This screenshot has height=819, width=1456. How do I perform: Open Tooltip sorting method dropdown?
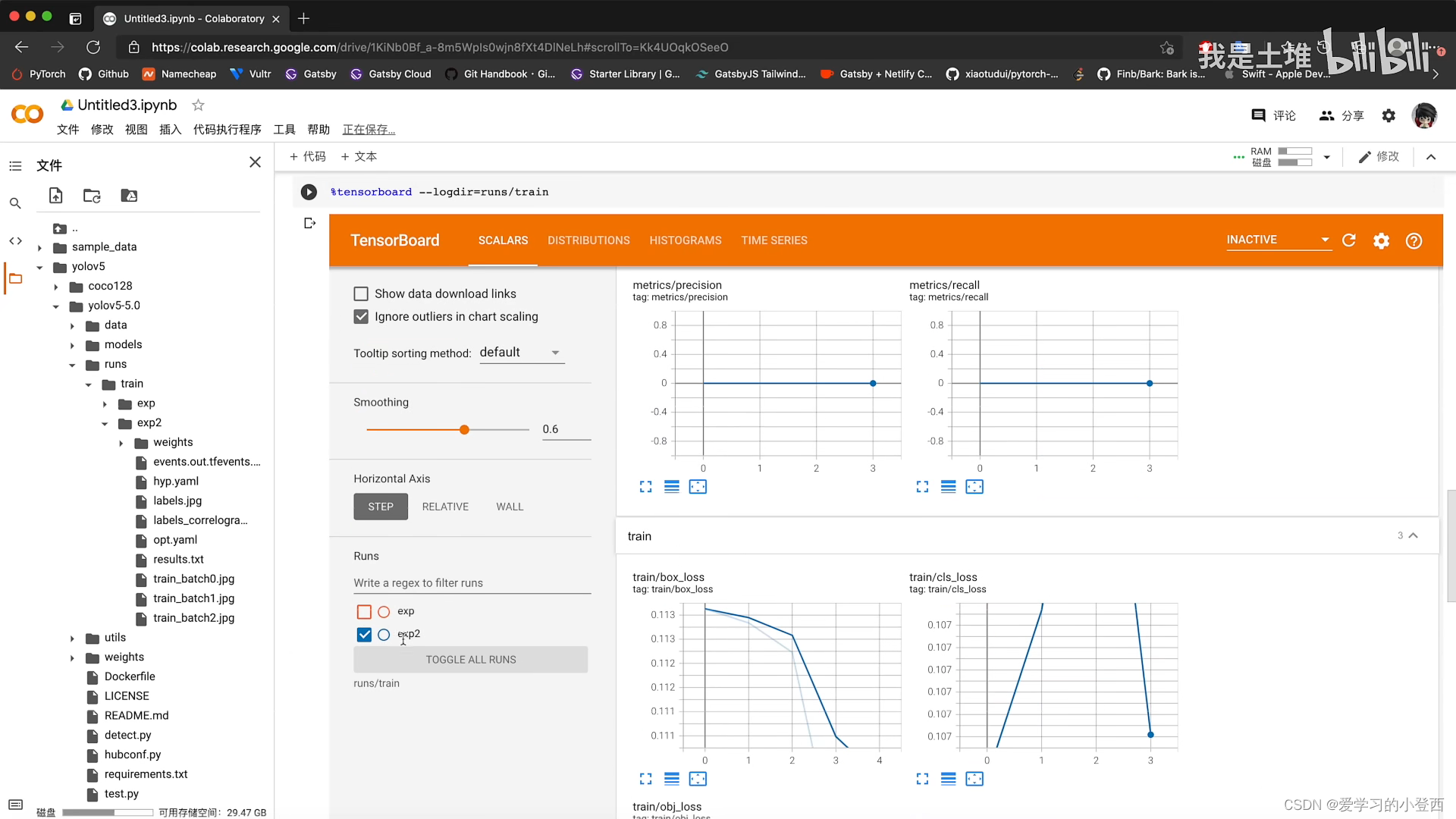(x=522, y=353)
